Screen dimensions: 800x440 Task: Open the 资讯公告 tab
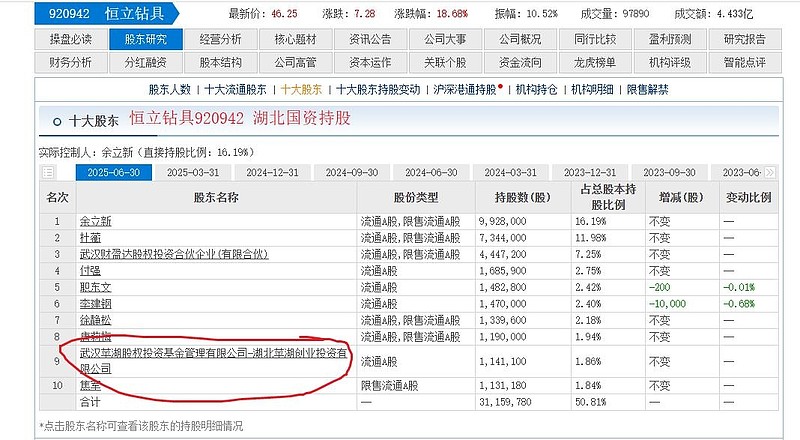pos(370,39)
